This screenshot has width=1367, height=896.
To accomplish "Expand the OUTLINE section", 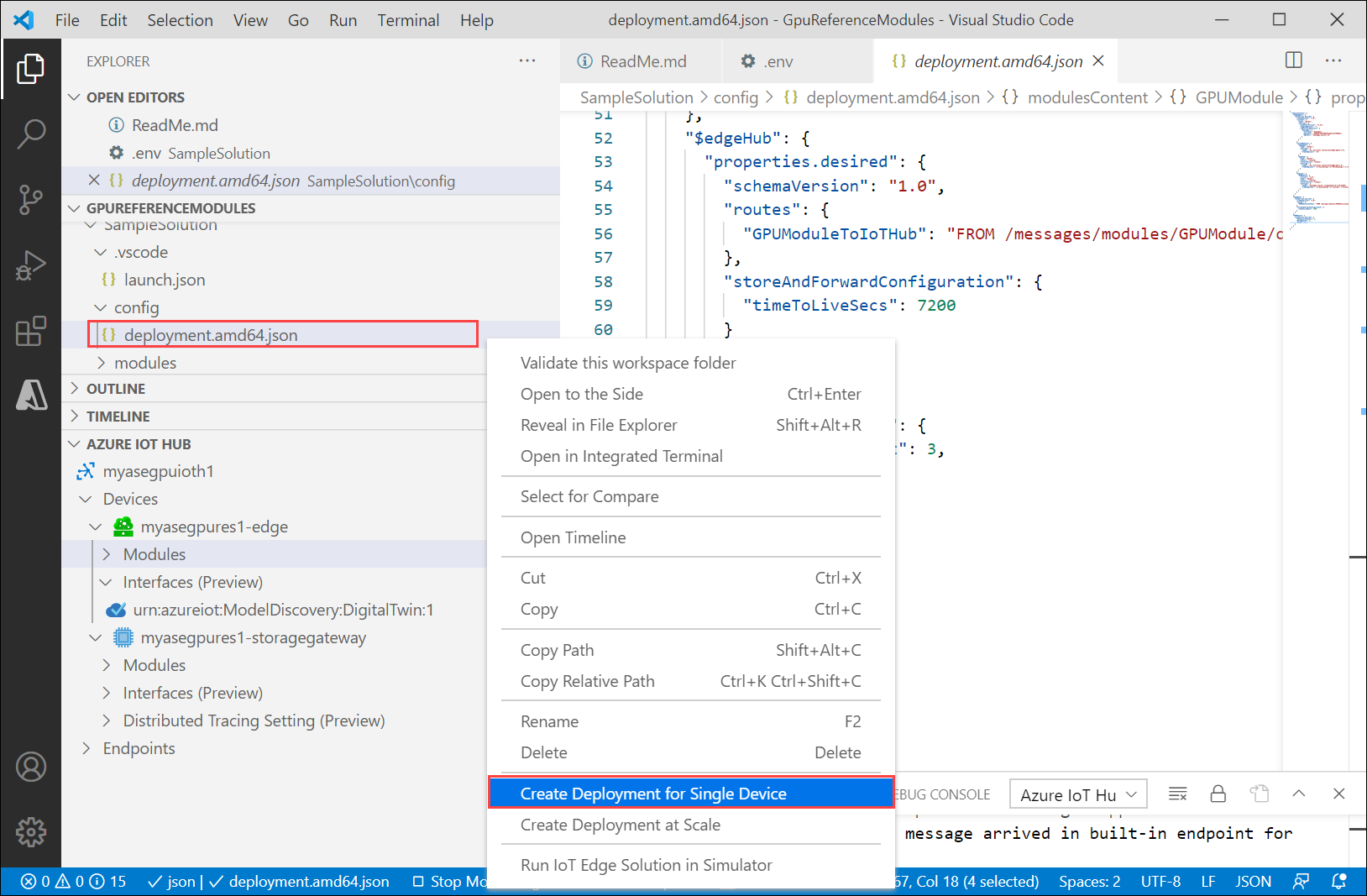I will [x=116, y=389].
